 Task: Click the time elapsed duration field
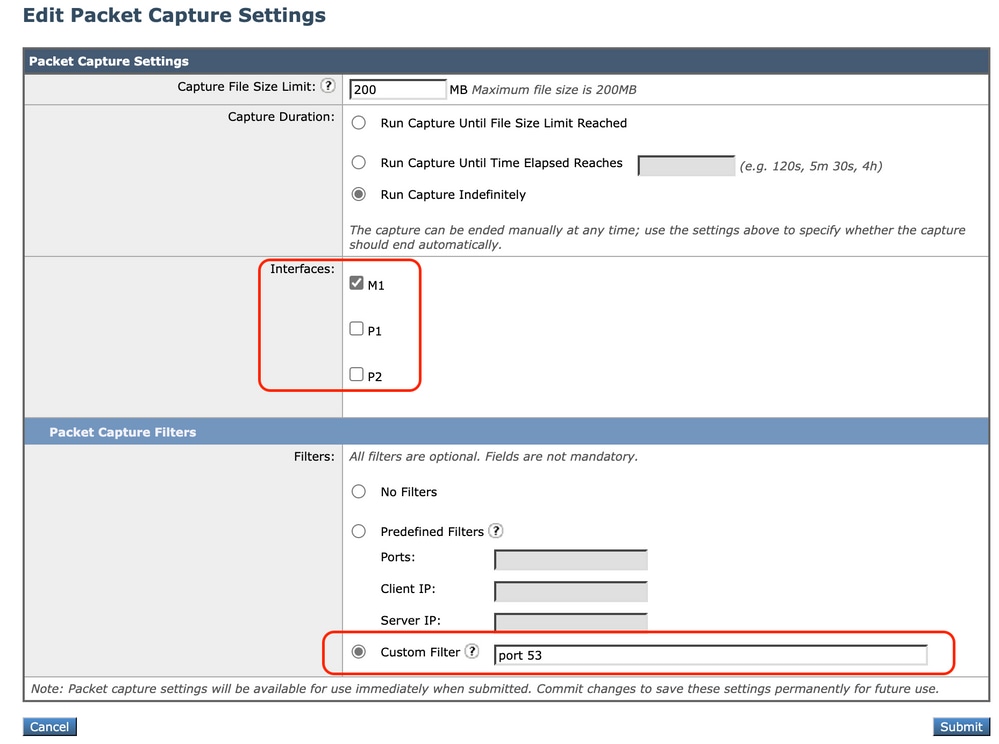[x=686, y=166]
